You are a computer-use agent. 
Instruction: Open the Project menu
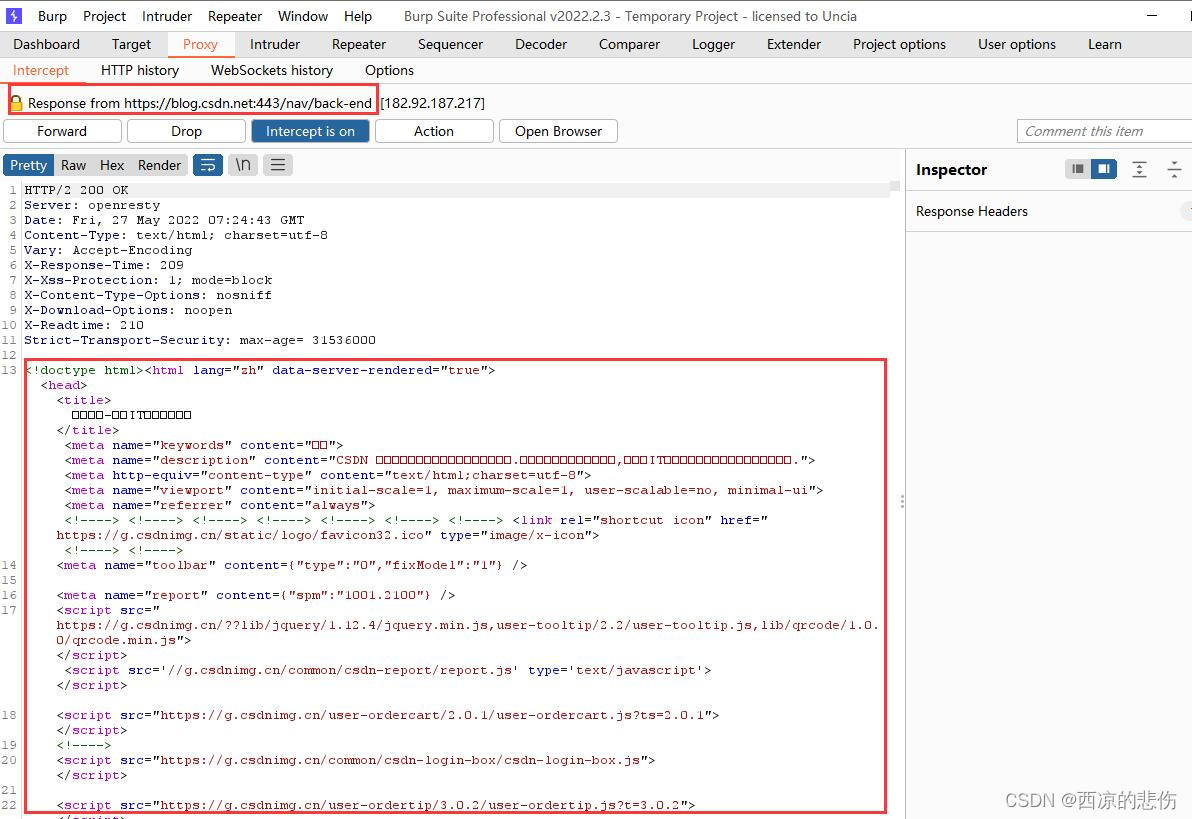[104, 16]
